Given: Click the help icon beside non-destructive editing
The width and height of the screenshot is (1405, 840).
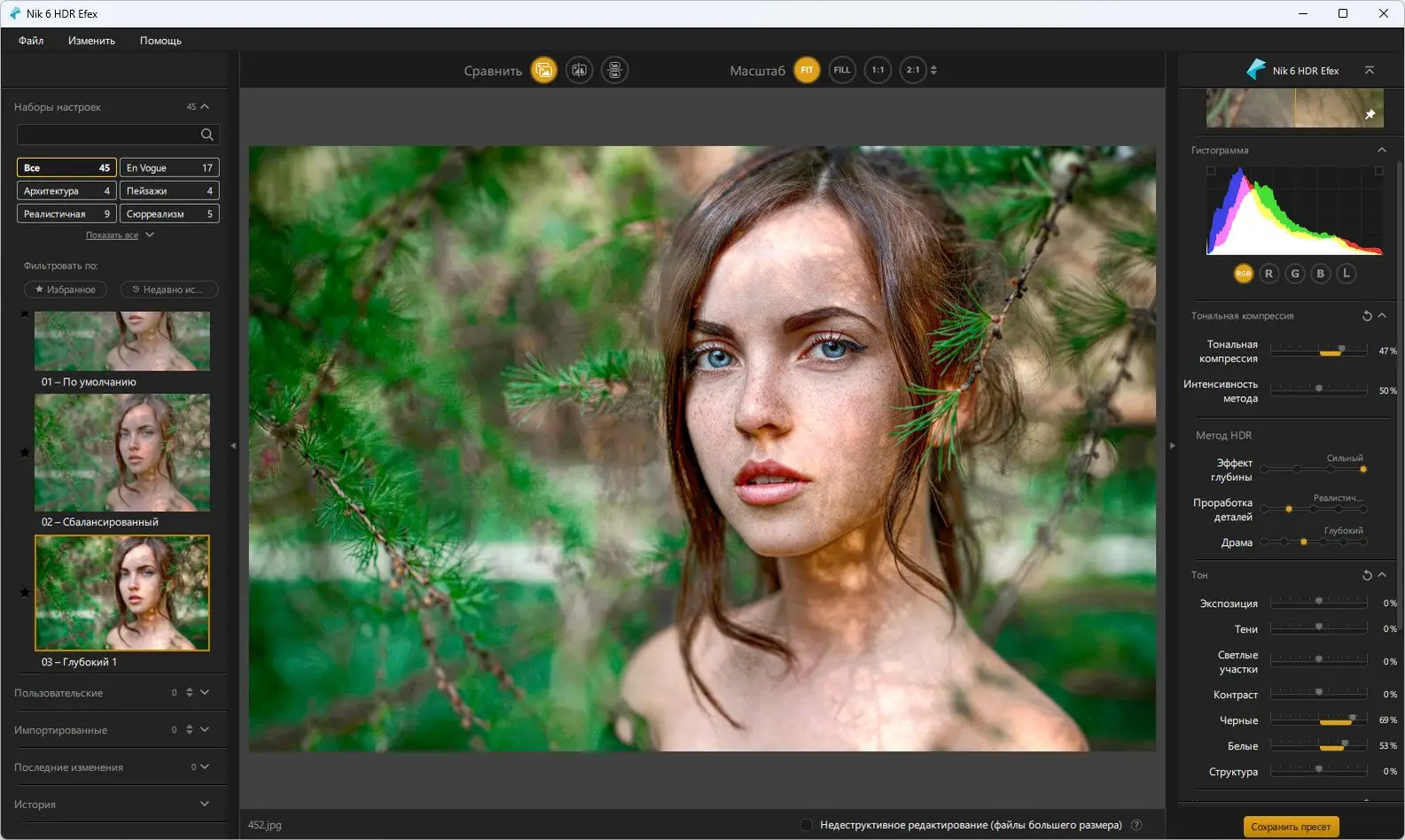Looking at the screenshot, I should [1136, 825].
